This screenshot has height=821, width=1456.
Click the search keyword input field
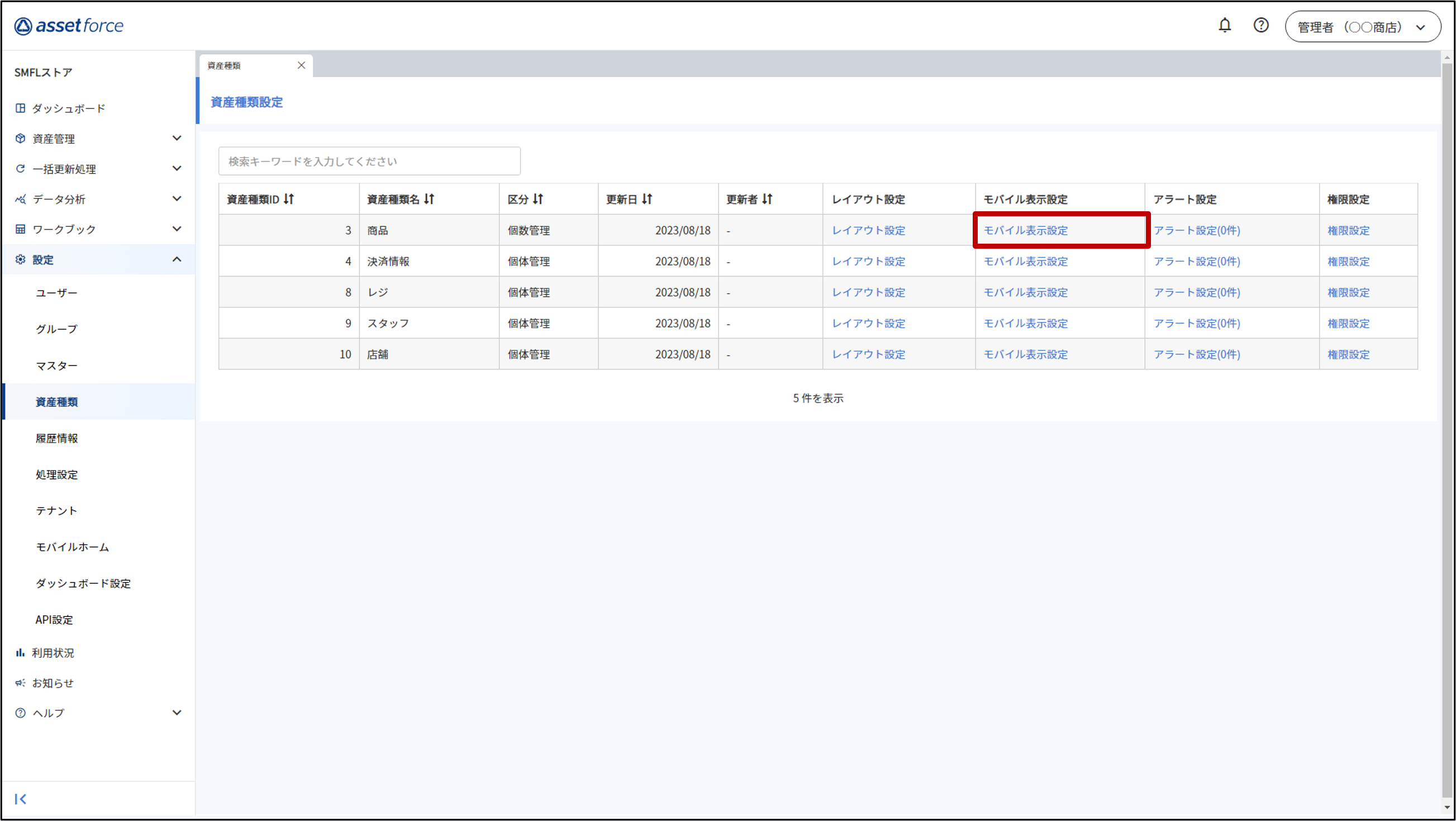(369, 162)
